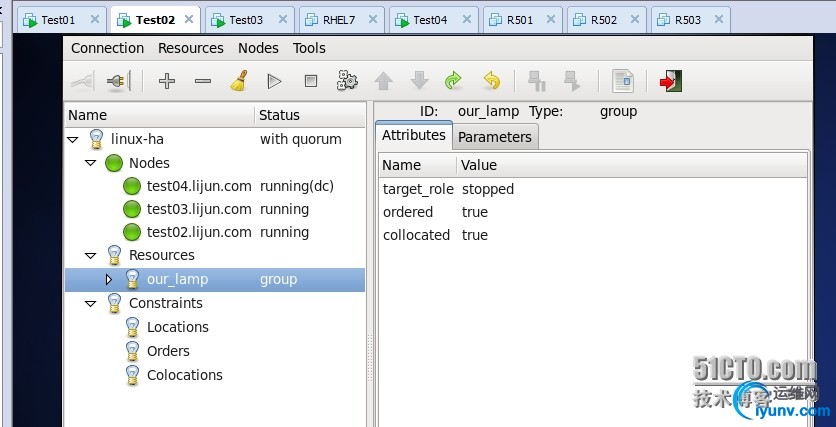The image size is (836, 427).
Task: Click bulb icon beside our_lamp
Action: pyautogui.click(x=132, y=279)
